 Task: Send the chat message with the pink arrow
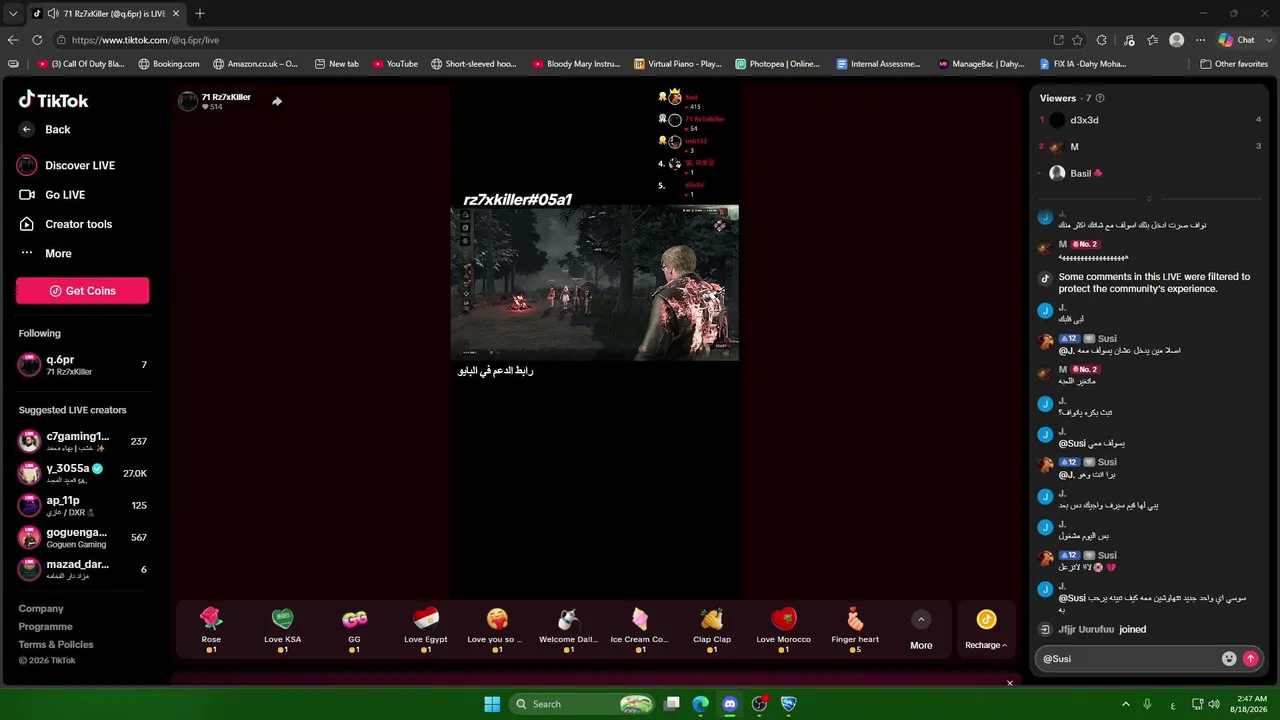[x=1250, y=659]
